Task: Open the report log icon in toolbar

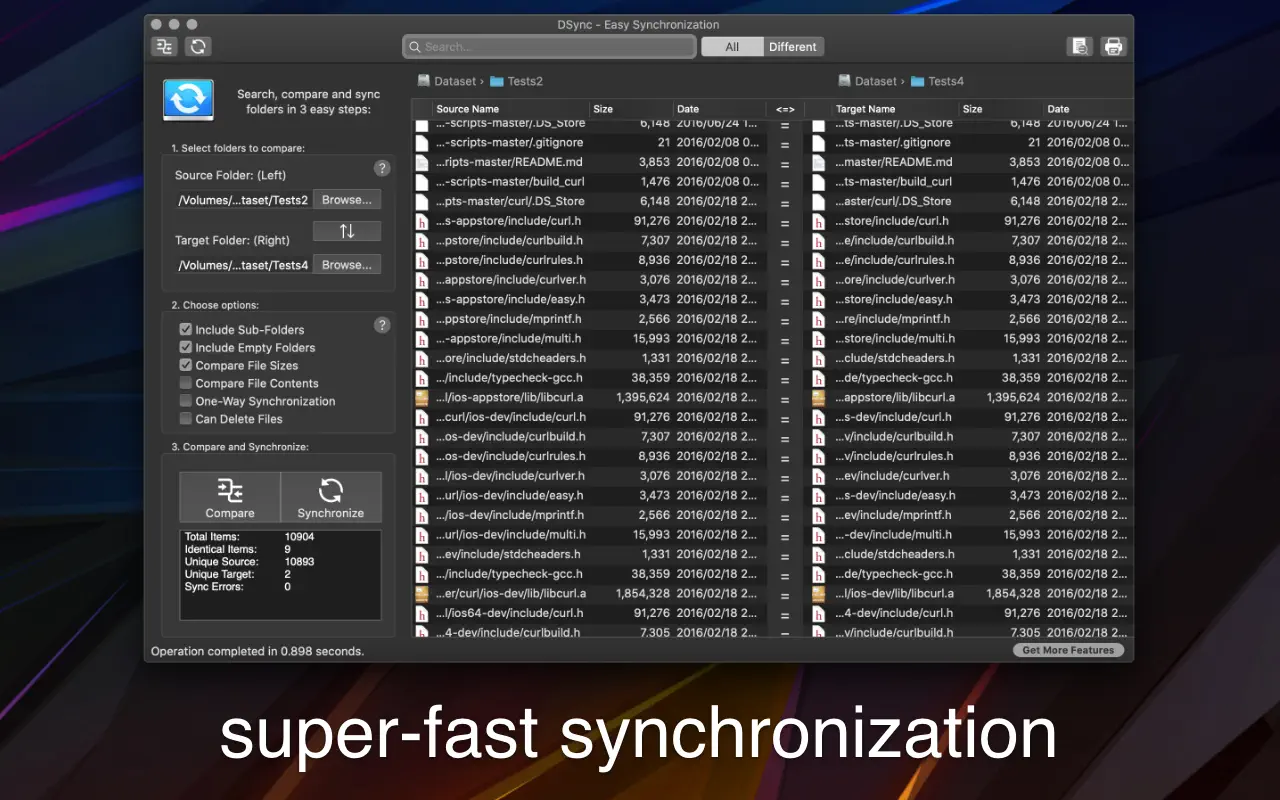Action: point(1079,46)
